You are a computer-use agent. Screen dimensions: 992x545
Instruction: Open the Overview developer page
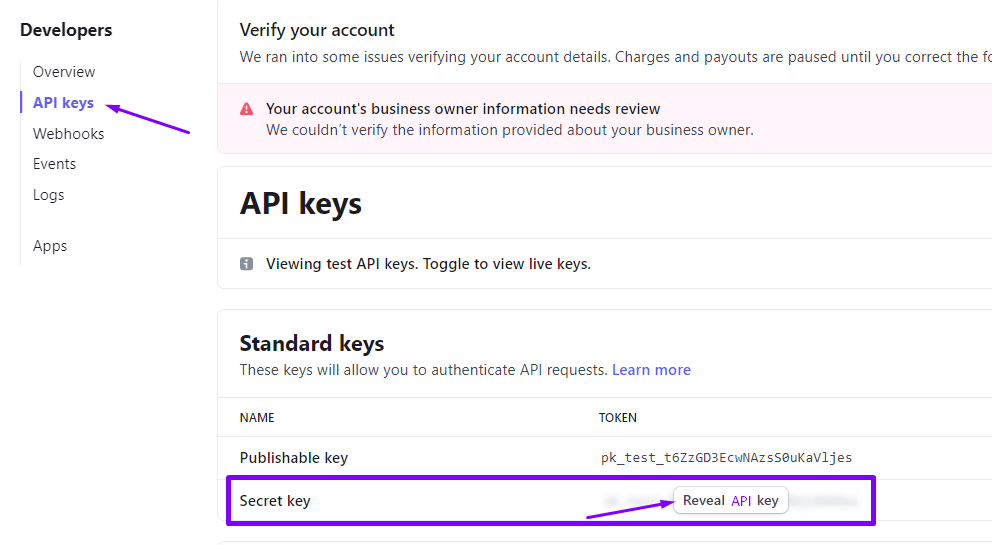(64, 72)
